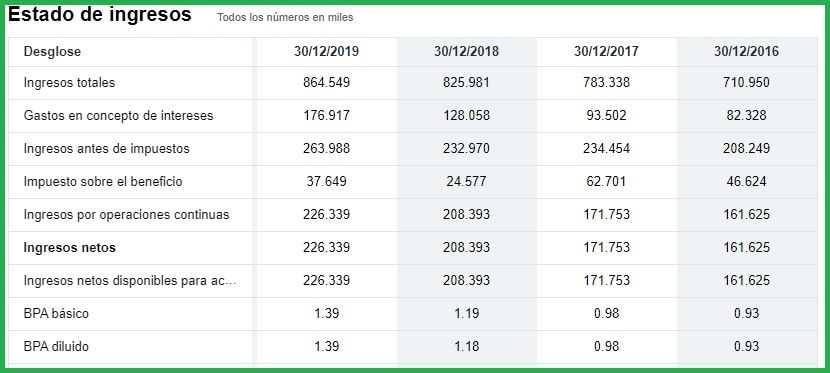
Task: Select Ingresos antes de impuestos row
Action: [x=413, y=149]
